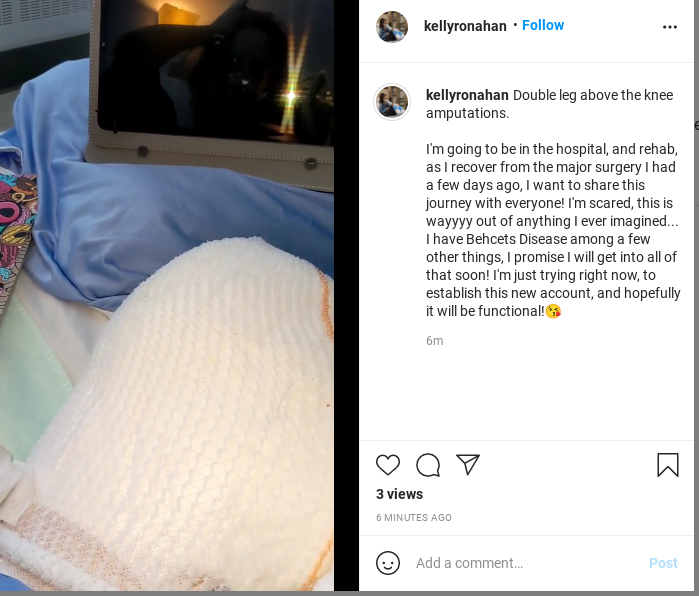Open the 6 MINUTES AGO post date

(x=414, y=518)
